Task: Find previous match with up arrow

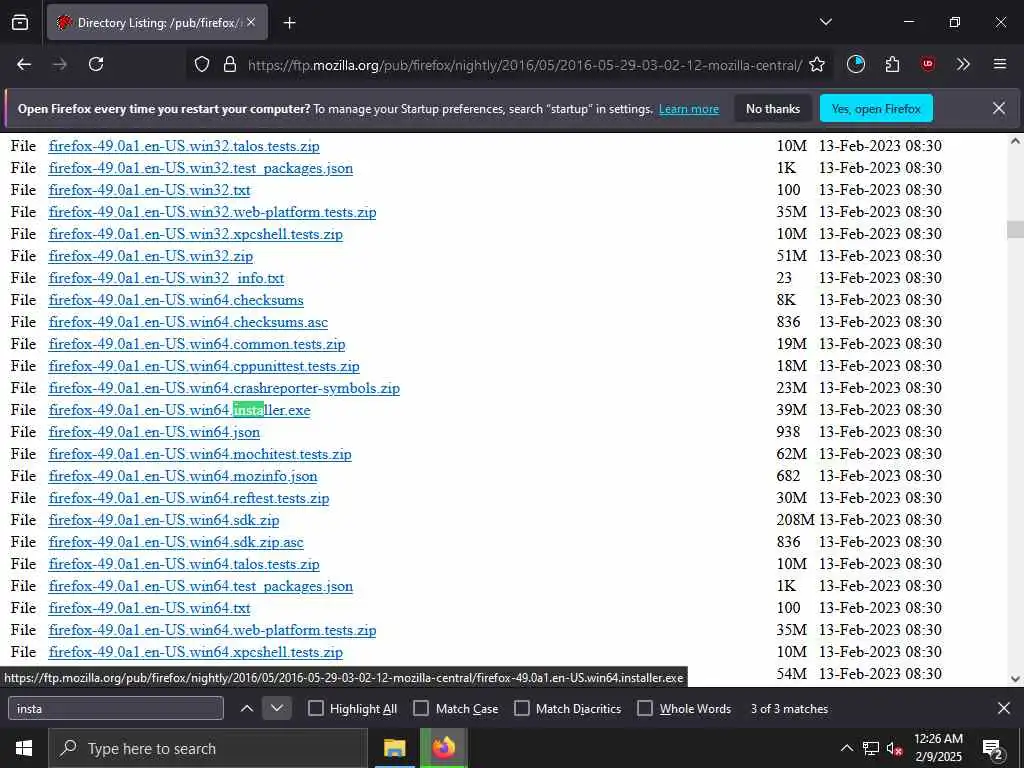Action: 247,708
